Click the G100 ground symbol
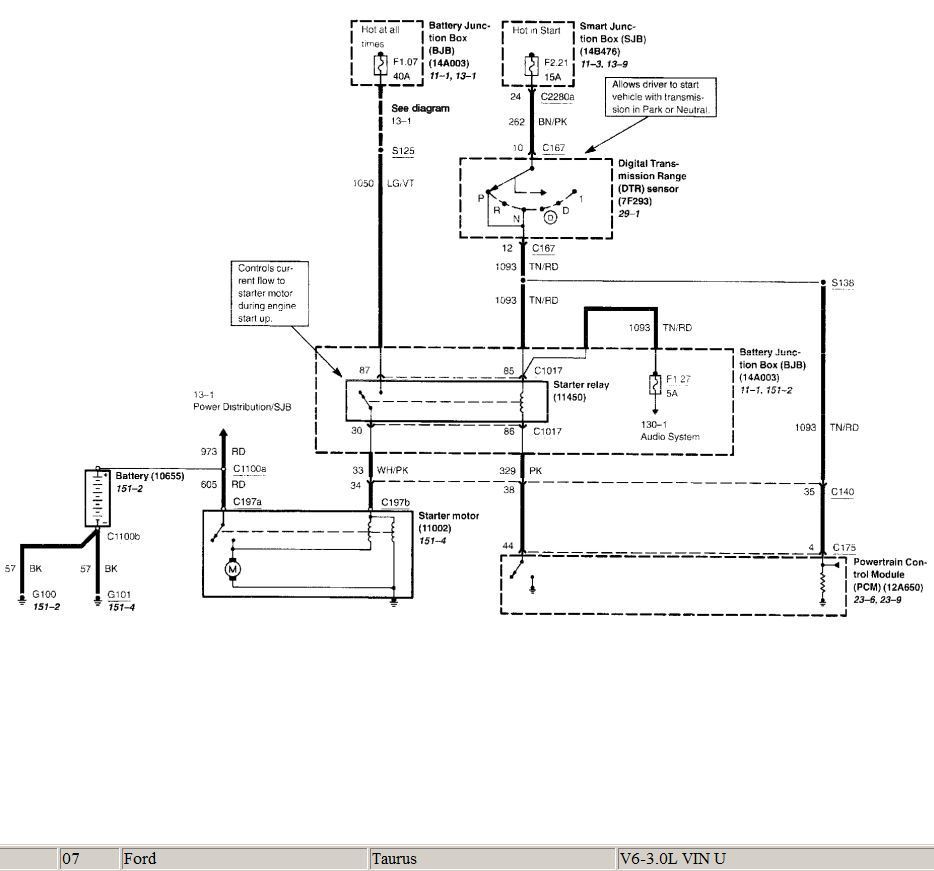Screen dimensions: 934x871 pyautogui.click(x=22, y=600)
